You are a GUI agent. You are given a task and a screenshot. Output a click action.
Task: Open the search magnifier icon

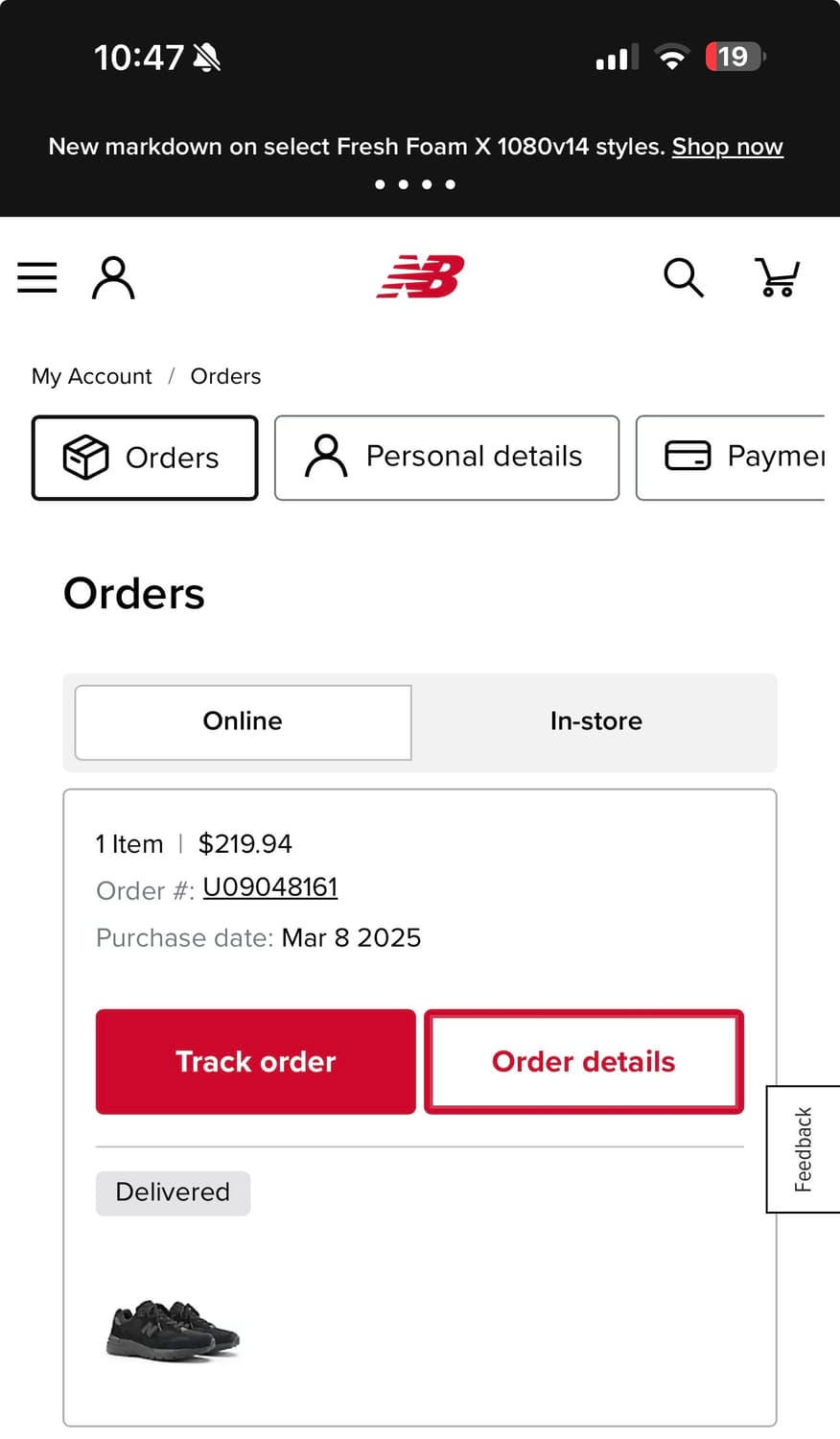684,277
